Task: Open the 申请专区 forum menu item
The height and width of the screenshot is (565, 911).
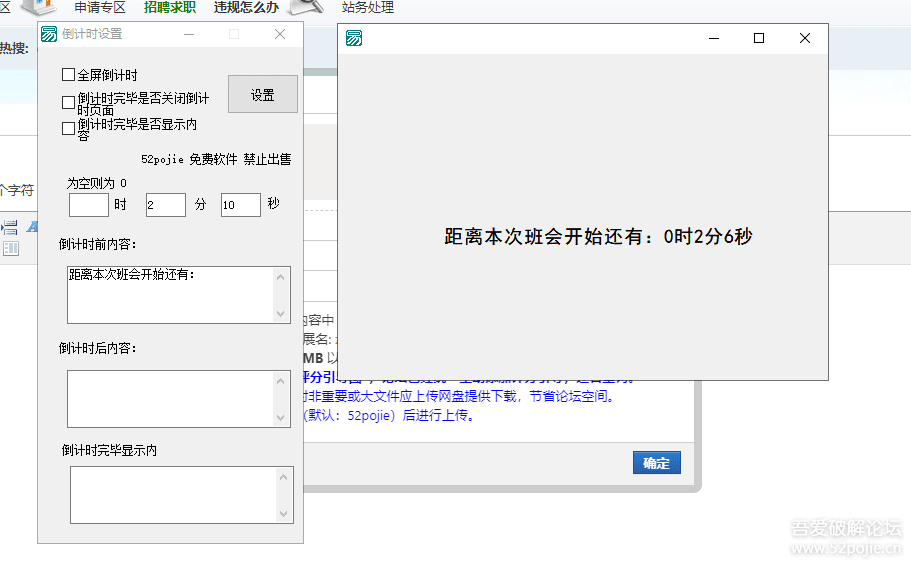Action: (100, 8)
